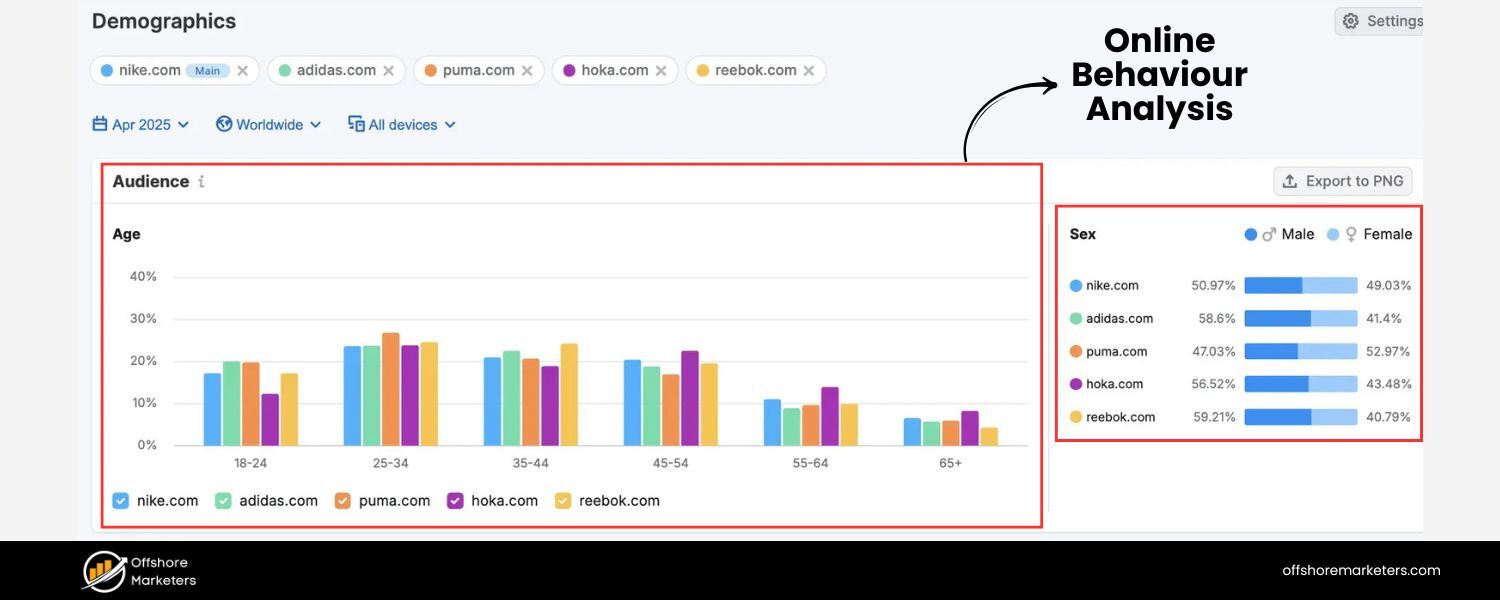The width and height of the screenshot is (1500, 600).
Task: Open the All devices dropdown
Action: click(x=400, y=124)
